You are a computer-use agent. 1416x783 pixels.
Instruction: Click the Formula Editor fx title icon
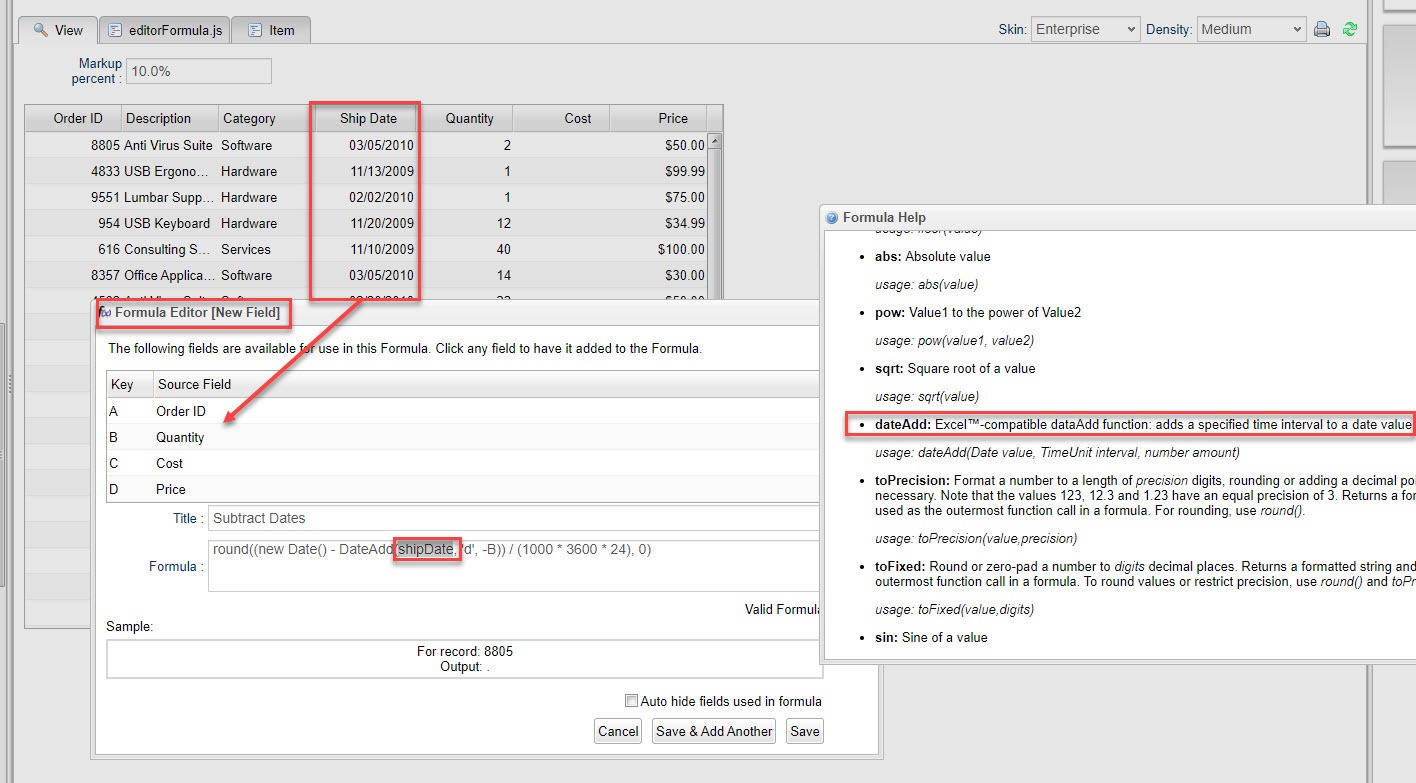coord(105,312)
